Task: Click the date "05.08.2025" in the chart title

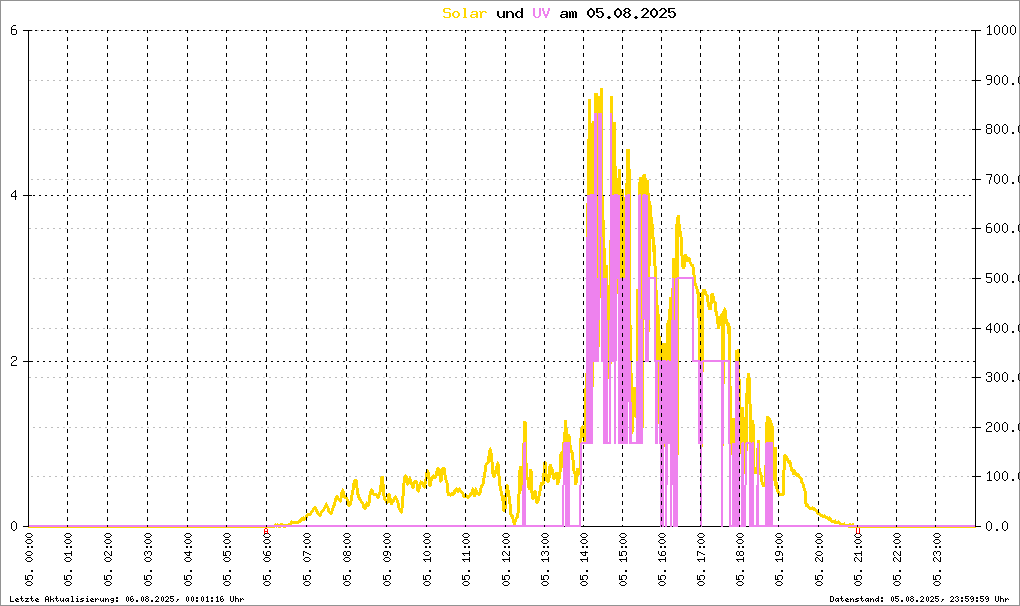Action: pyautogui.click(x=631, y=13)
